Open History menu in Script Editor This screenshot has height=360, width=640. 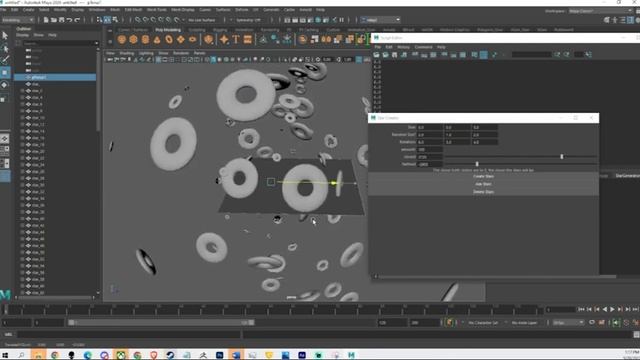403,47
